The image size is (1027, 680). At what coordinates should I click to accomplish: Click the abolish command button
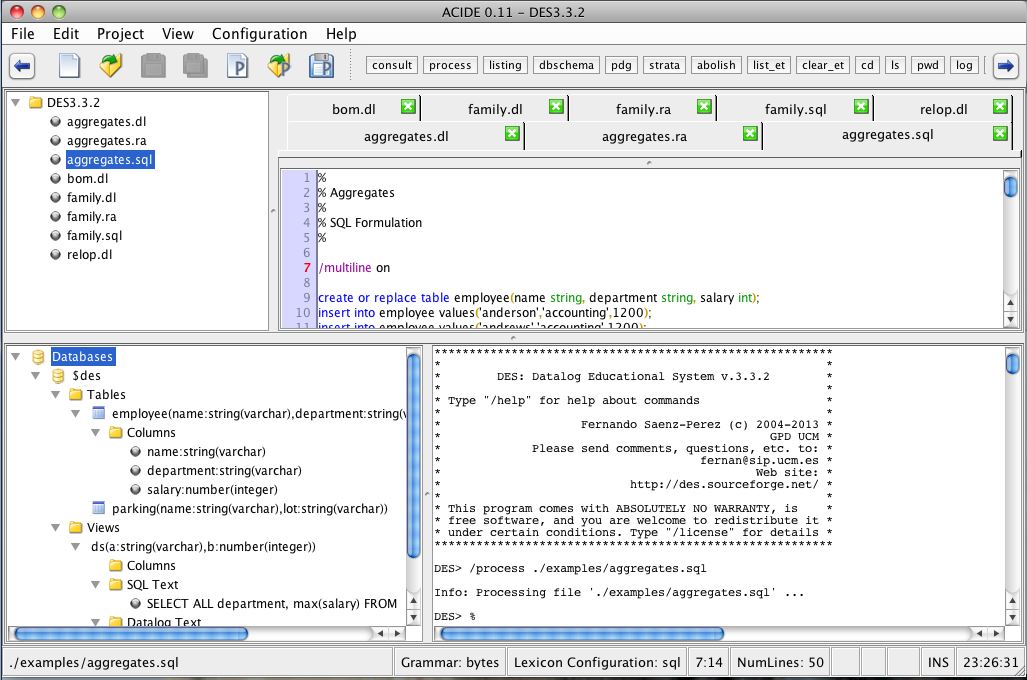tap(716, 65)
